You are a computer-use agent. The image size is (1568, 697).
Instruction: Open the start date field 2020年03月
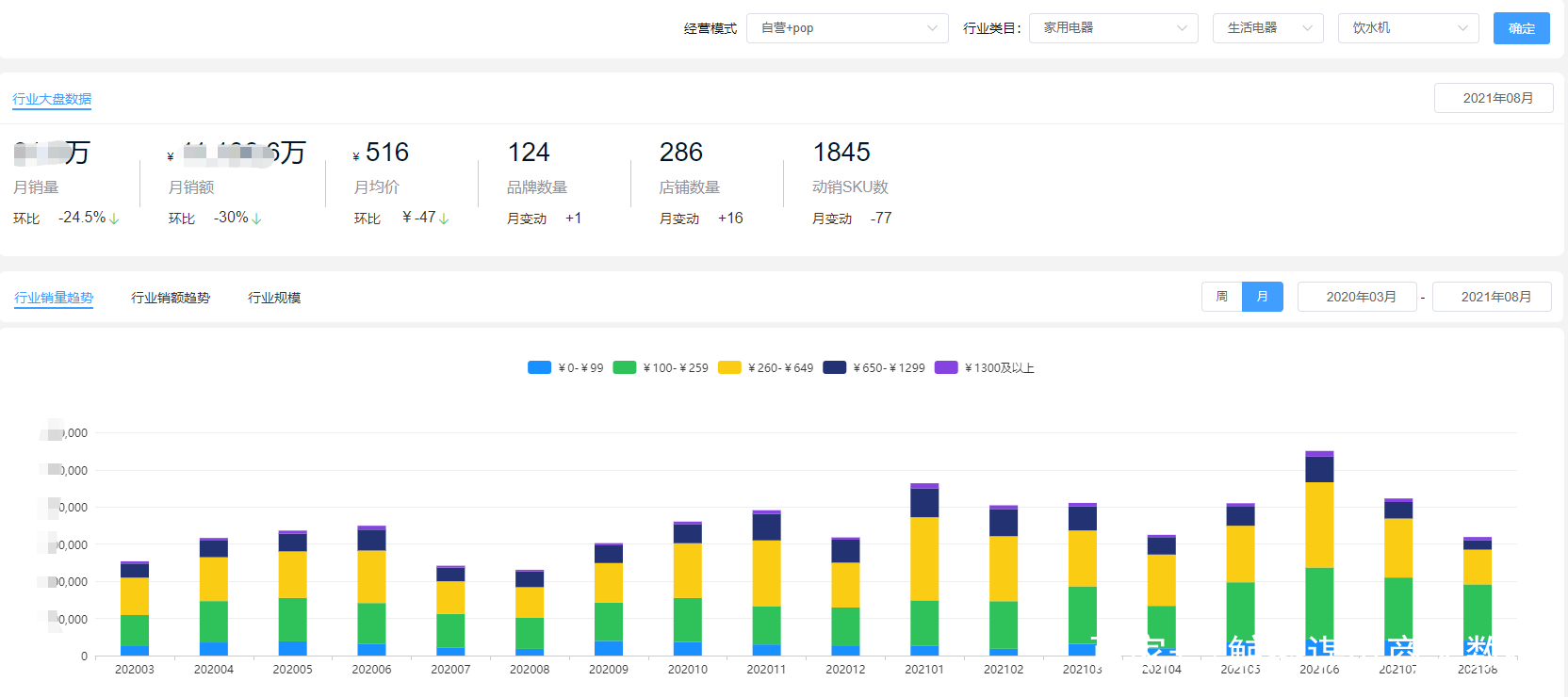coord(1357,297)
